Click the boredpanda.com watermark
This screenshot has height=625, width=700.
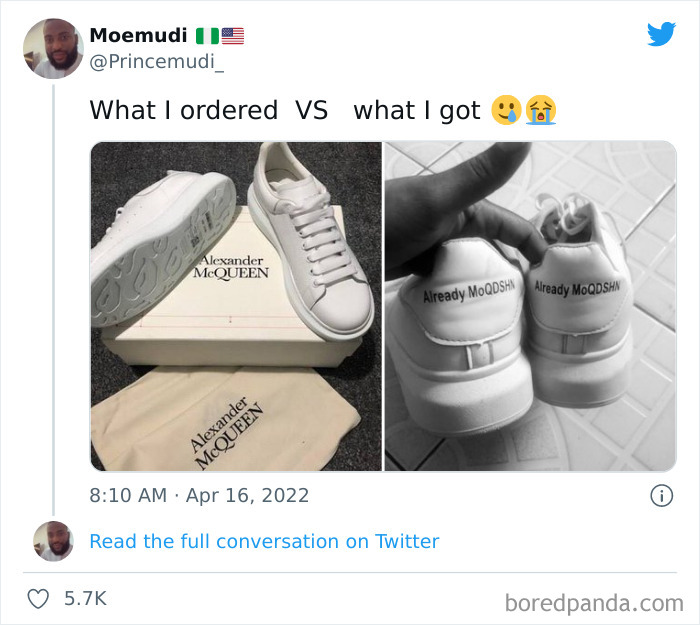(x=594, y=603)
